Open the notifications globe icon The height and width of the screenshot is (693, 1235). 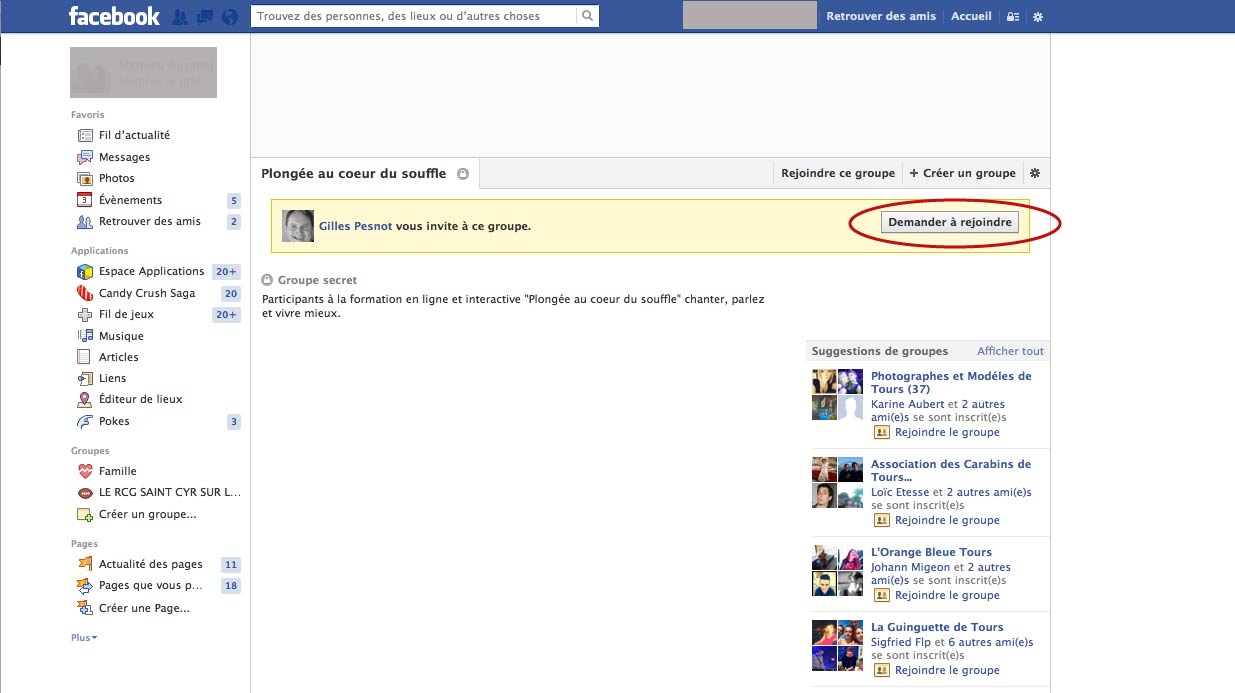tap(230, 17)
